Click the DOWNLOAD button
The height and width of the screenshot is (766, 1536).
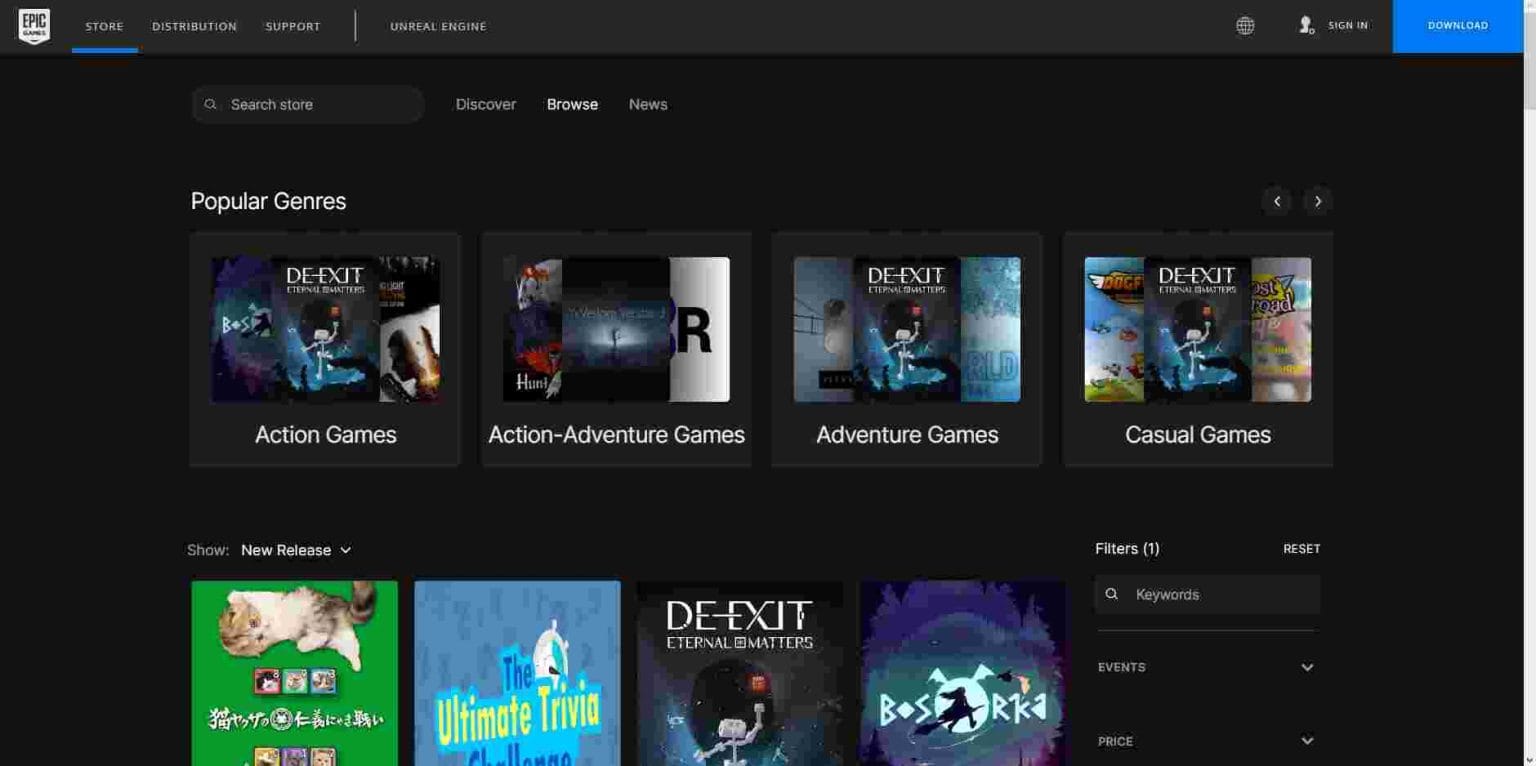[1456, 25]
